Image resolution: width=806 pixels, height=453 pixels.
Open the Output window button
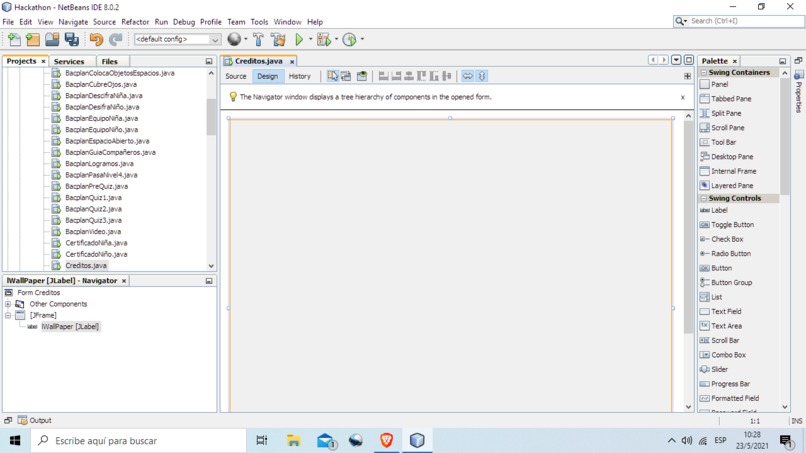tap(34, 421)
